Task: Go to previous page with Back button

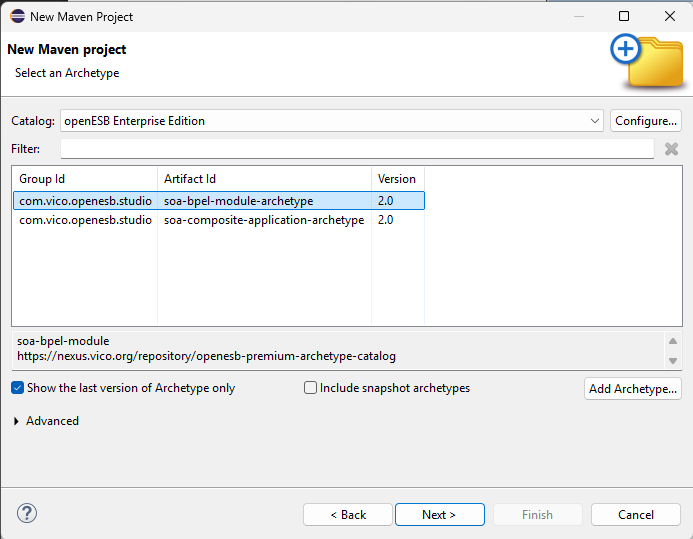Action: [x=348, y=515]
